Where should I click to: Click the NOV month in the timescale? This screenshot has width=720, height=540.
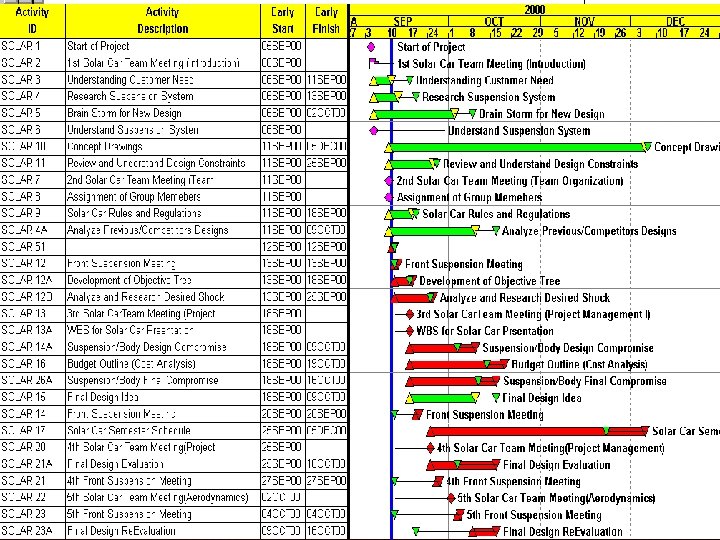(x=585, y=21)
